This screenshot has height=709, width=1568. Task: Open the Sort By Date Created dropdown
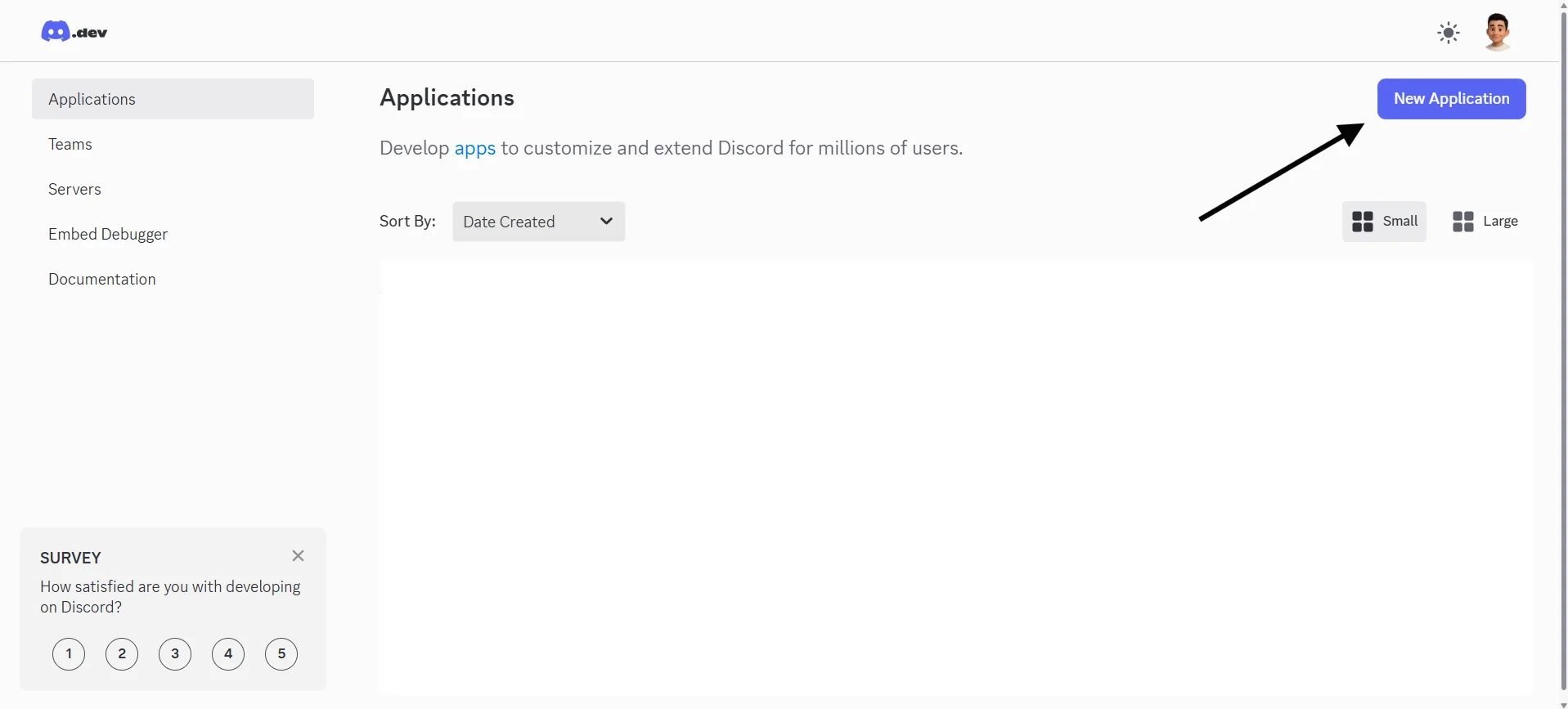(538, 222)
